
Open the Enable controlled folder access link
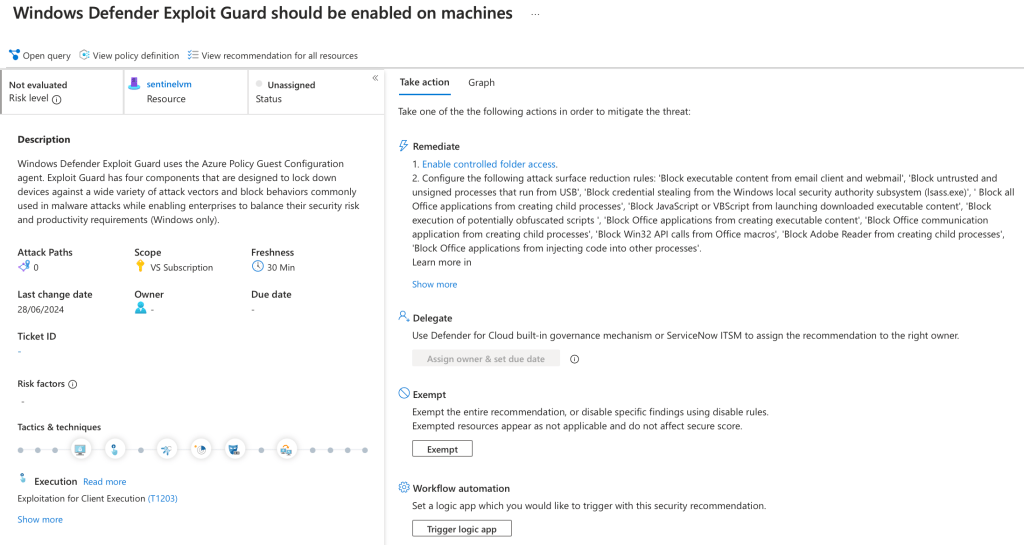pos(489,164)
